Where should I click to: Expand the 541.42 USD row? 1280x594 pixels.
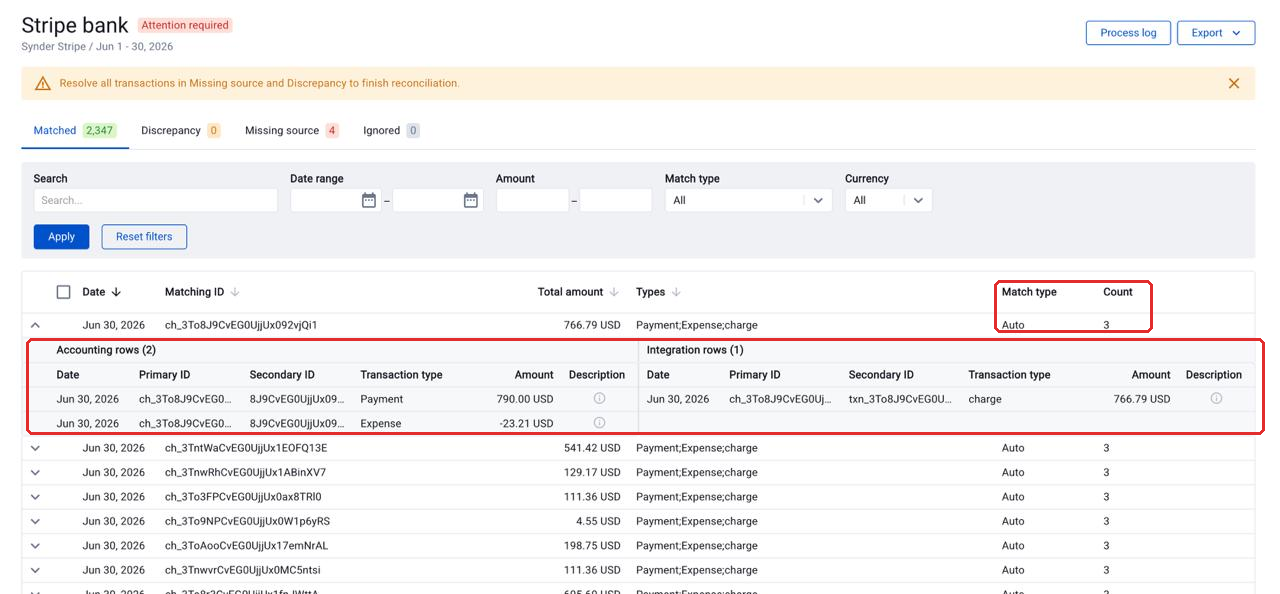pyautogui.click(x=35, y=448)
